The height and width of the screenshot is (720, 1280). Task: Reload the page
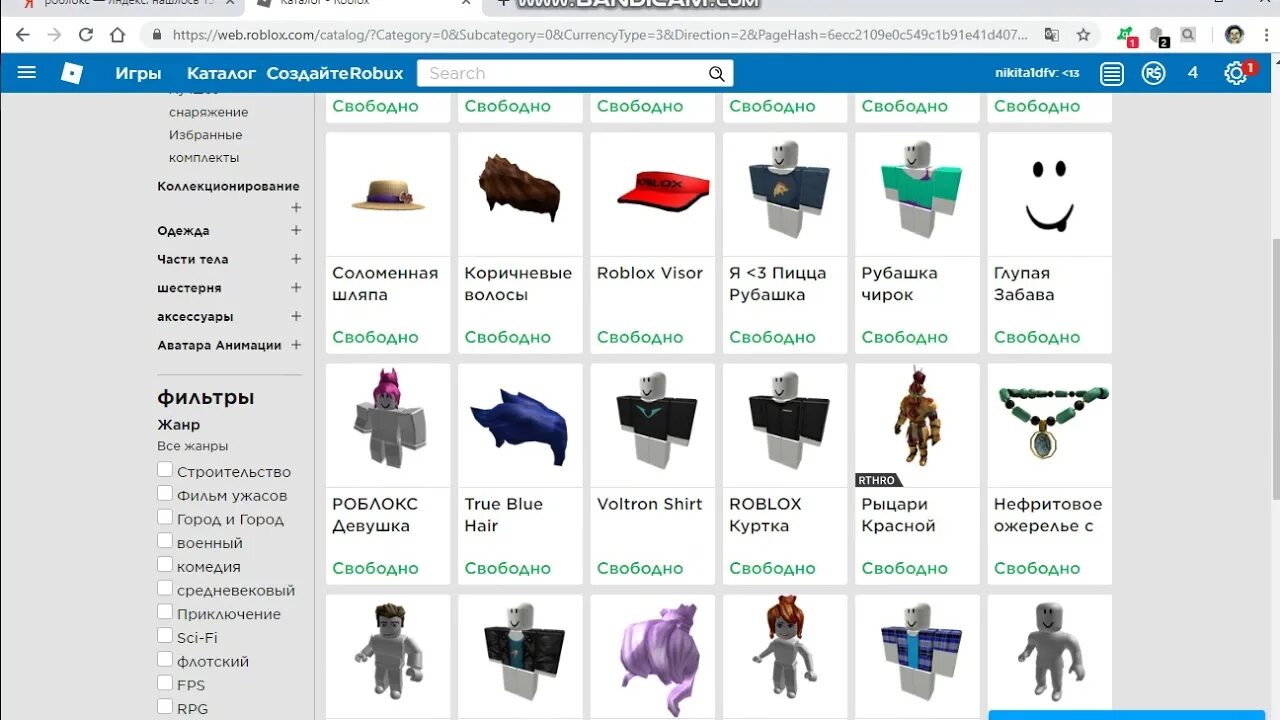coord(86,35)
